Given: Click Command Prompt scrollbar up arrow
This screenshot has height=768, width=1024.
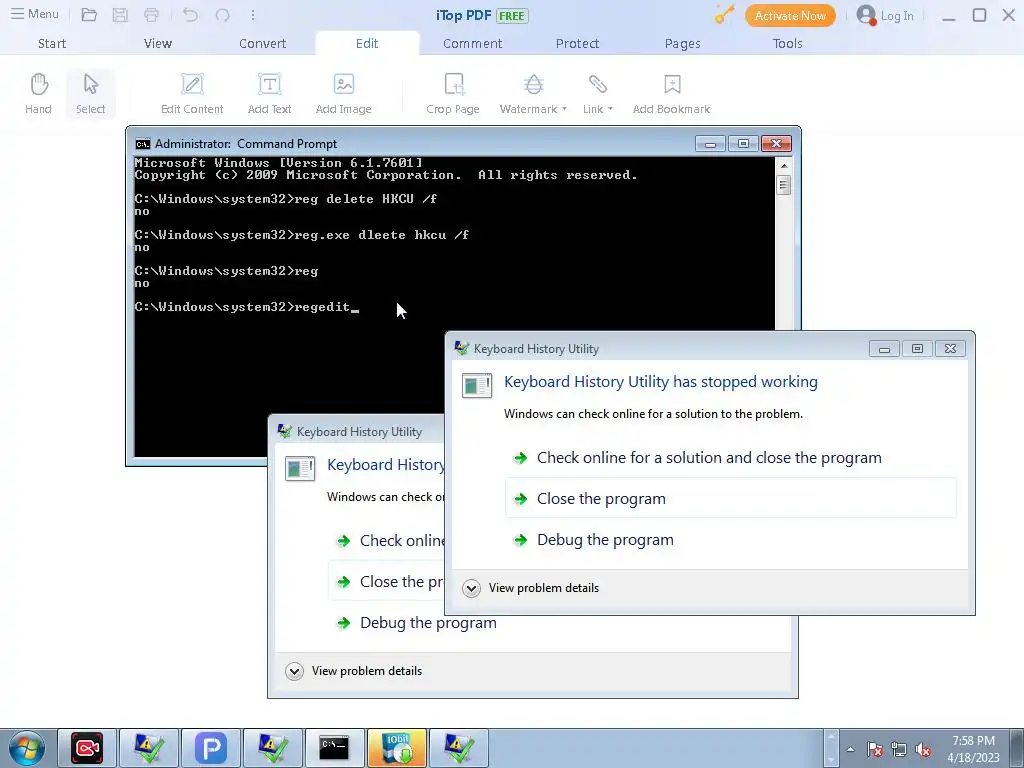Looking at the screenshot, I should (784, 166).
